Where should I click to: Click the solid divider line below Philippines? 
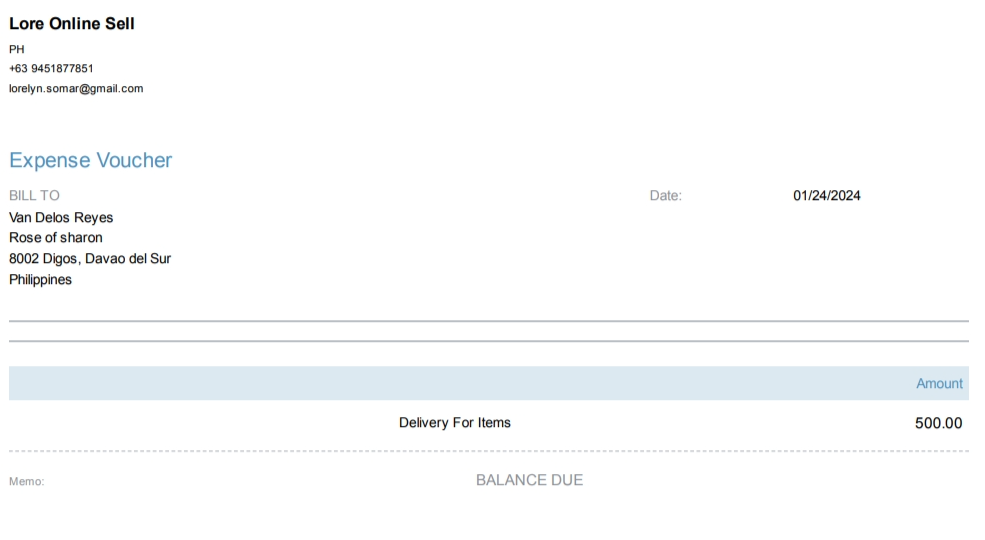click(x=488, y=321)
